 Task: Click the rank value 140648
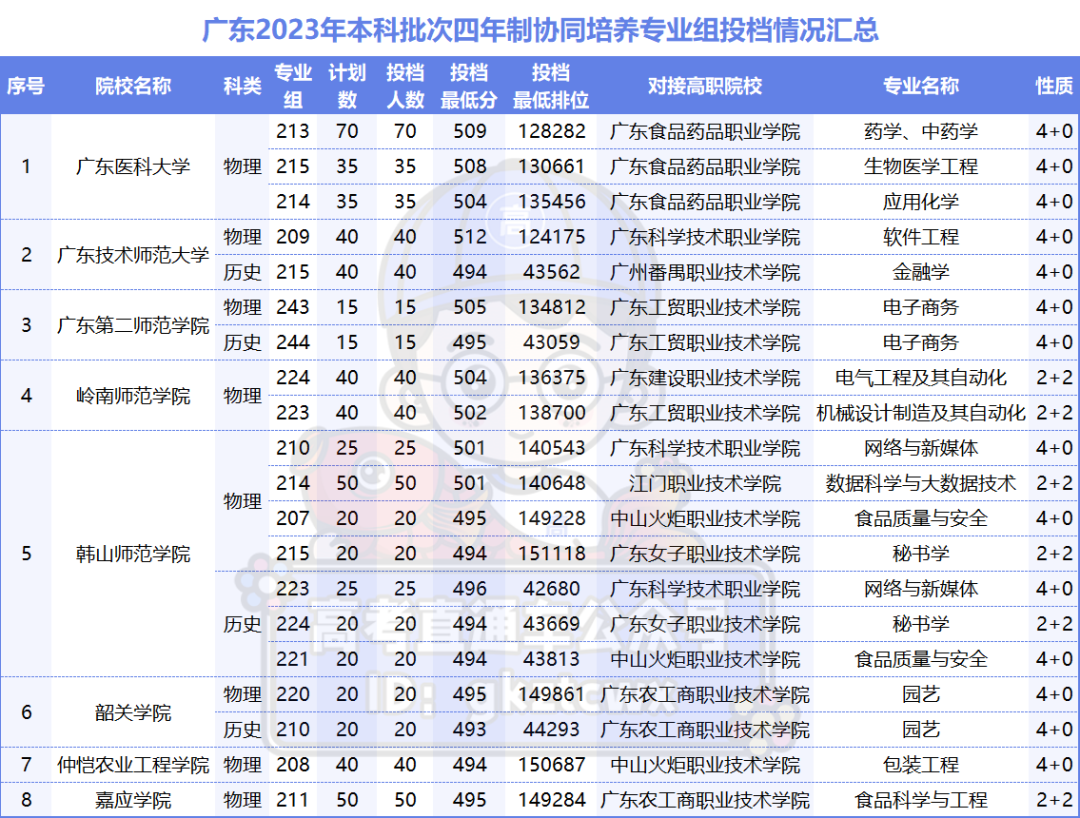pos(552,483)
